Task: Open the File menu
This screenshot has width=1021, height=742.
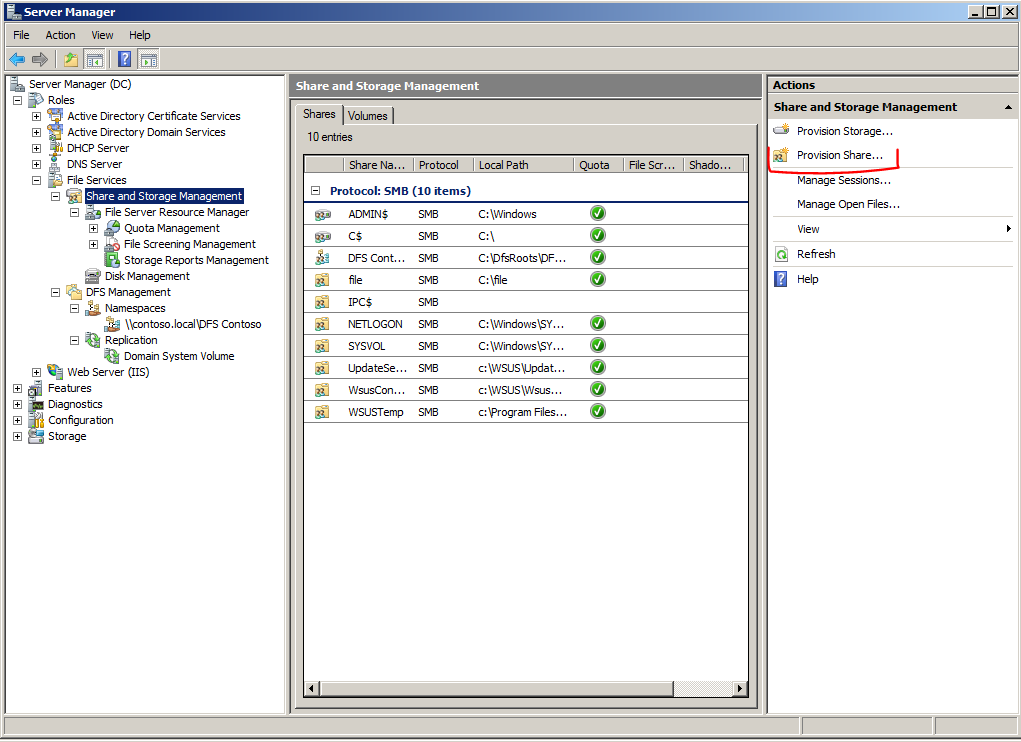Action: pos(21,35)
